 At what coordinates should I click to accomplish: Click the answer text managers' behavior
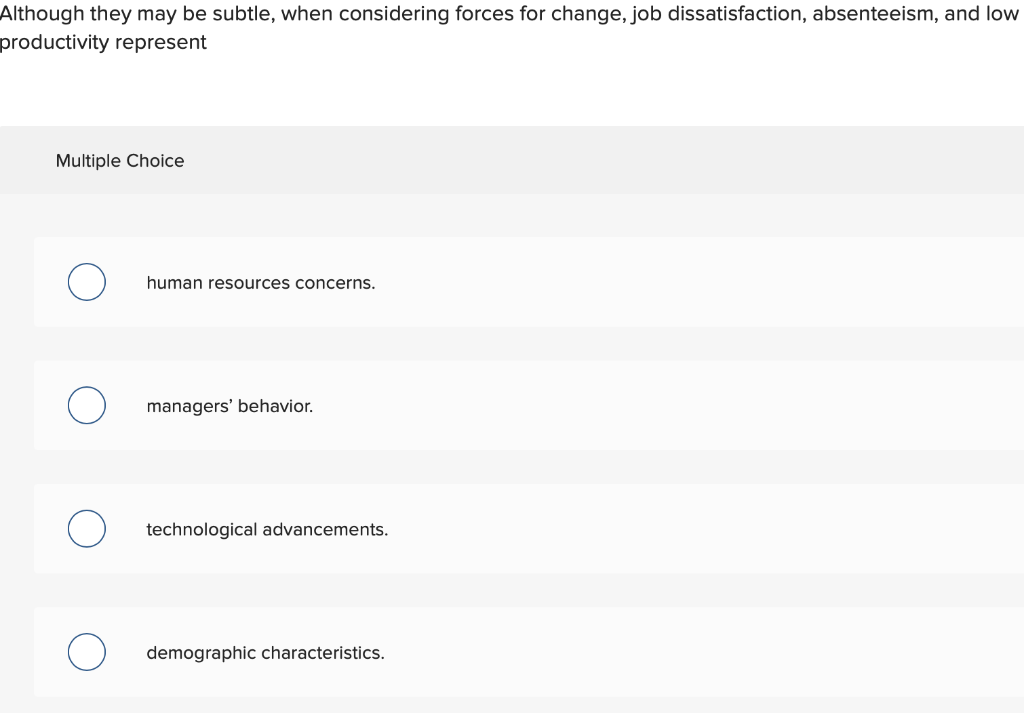coord(229,406)
